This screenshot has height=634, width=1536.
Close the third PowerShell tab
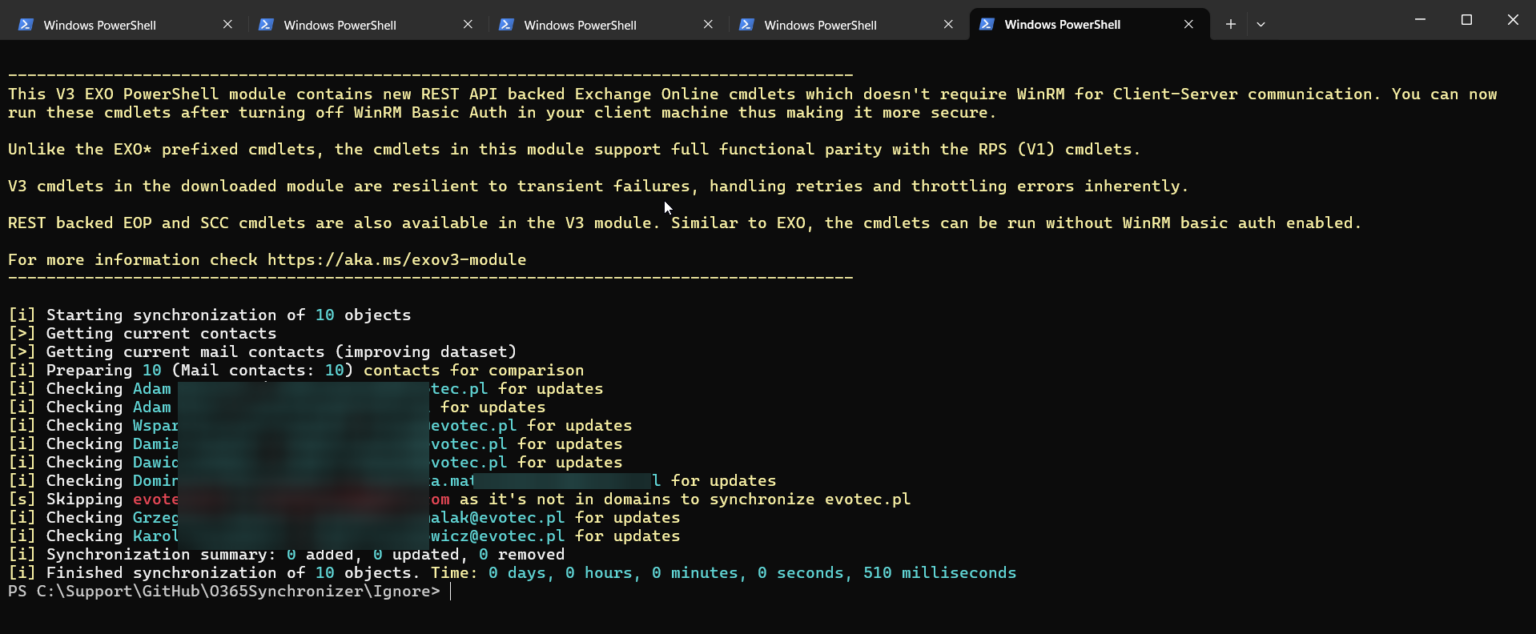pyautogui.click(x=707, y=24)
